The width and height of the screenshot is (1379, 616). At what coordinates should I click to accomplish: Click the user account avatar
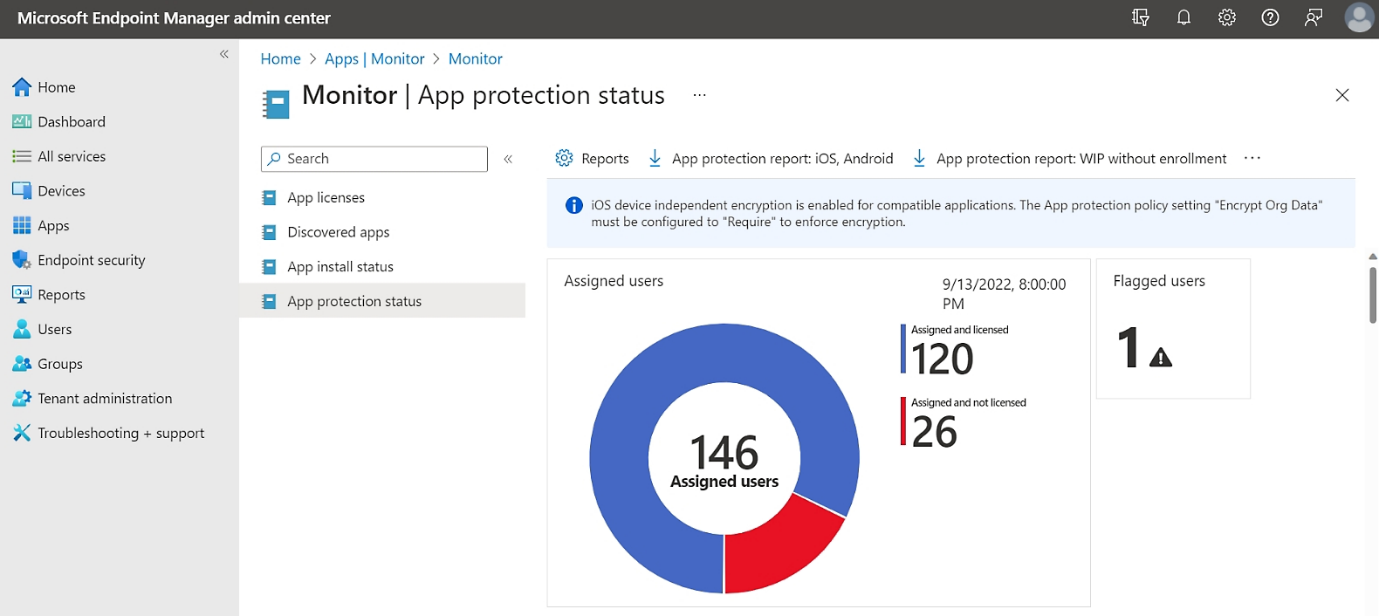pyautogui.click(x=1359, y=18)
